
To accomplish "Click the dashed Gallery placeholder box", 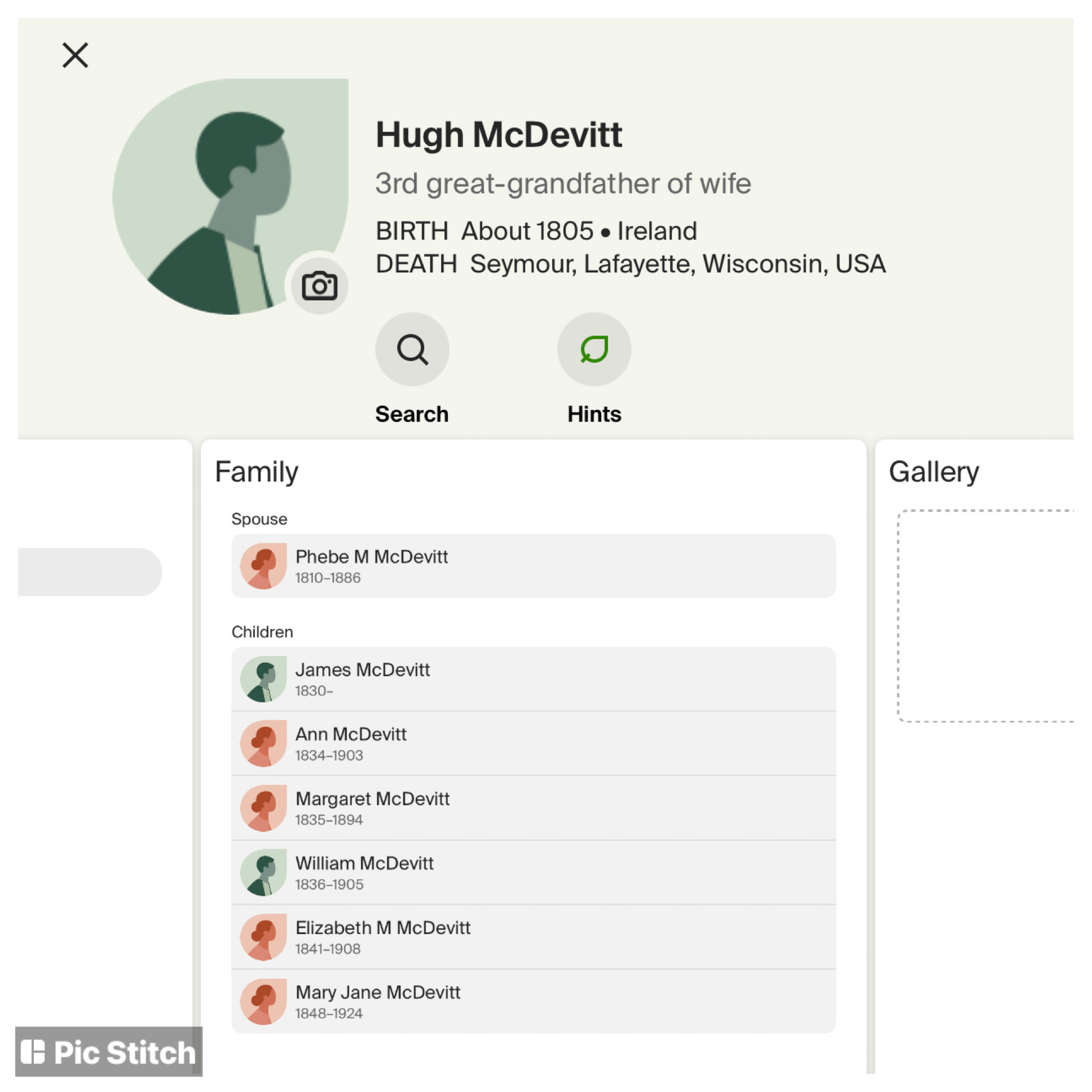I will coord(987,616).
